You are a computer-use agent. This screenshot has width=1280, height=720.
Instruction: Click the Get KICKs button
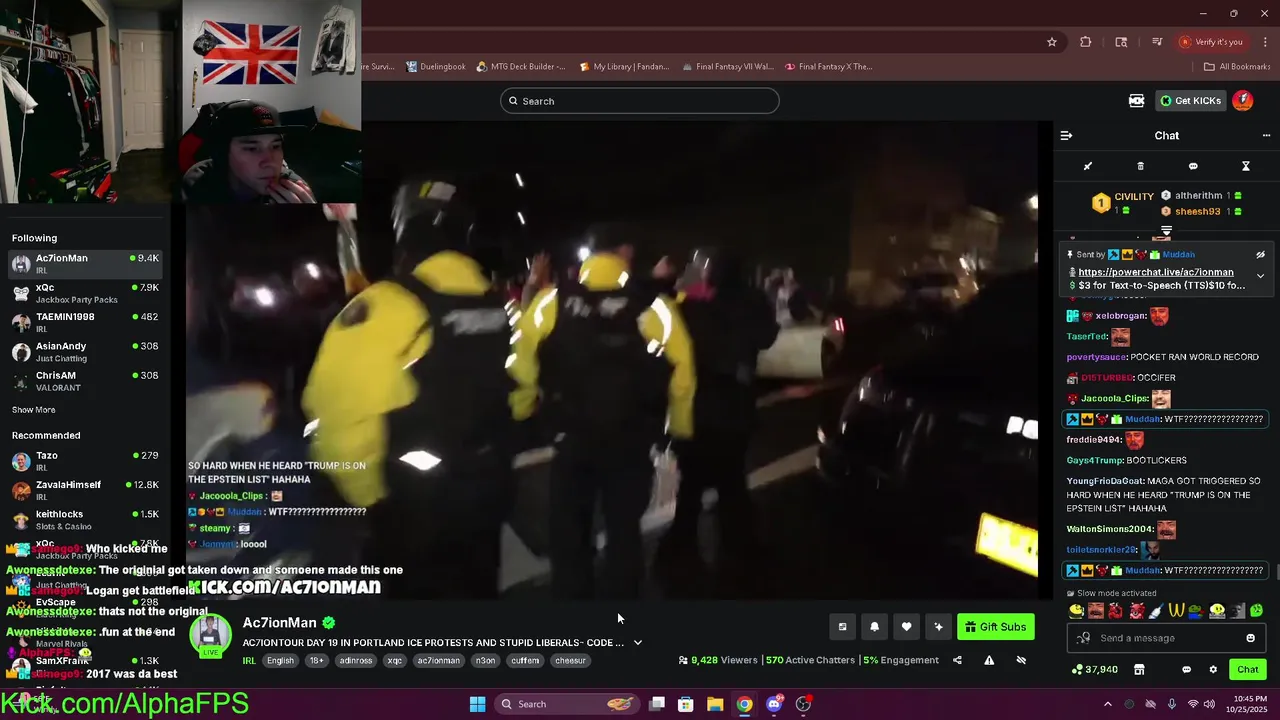click(1191, 101)
